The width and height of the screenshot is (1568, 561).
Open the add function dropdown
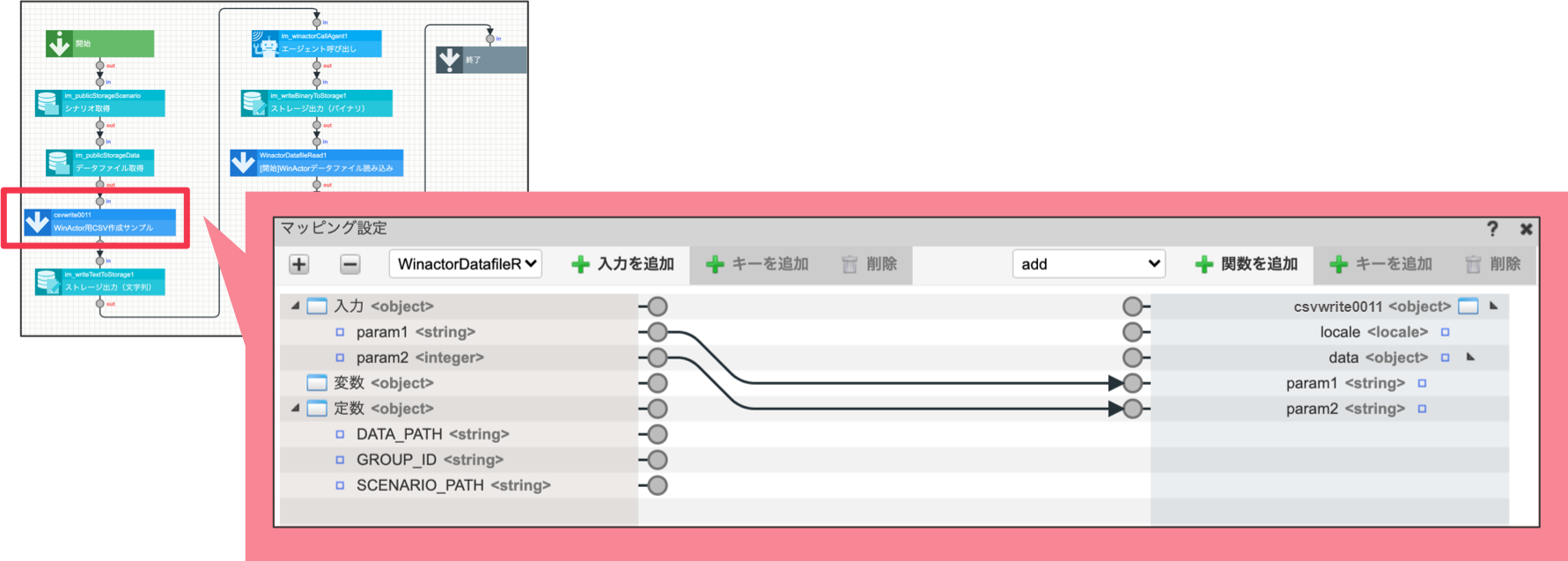click(x=1089, y=264)
